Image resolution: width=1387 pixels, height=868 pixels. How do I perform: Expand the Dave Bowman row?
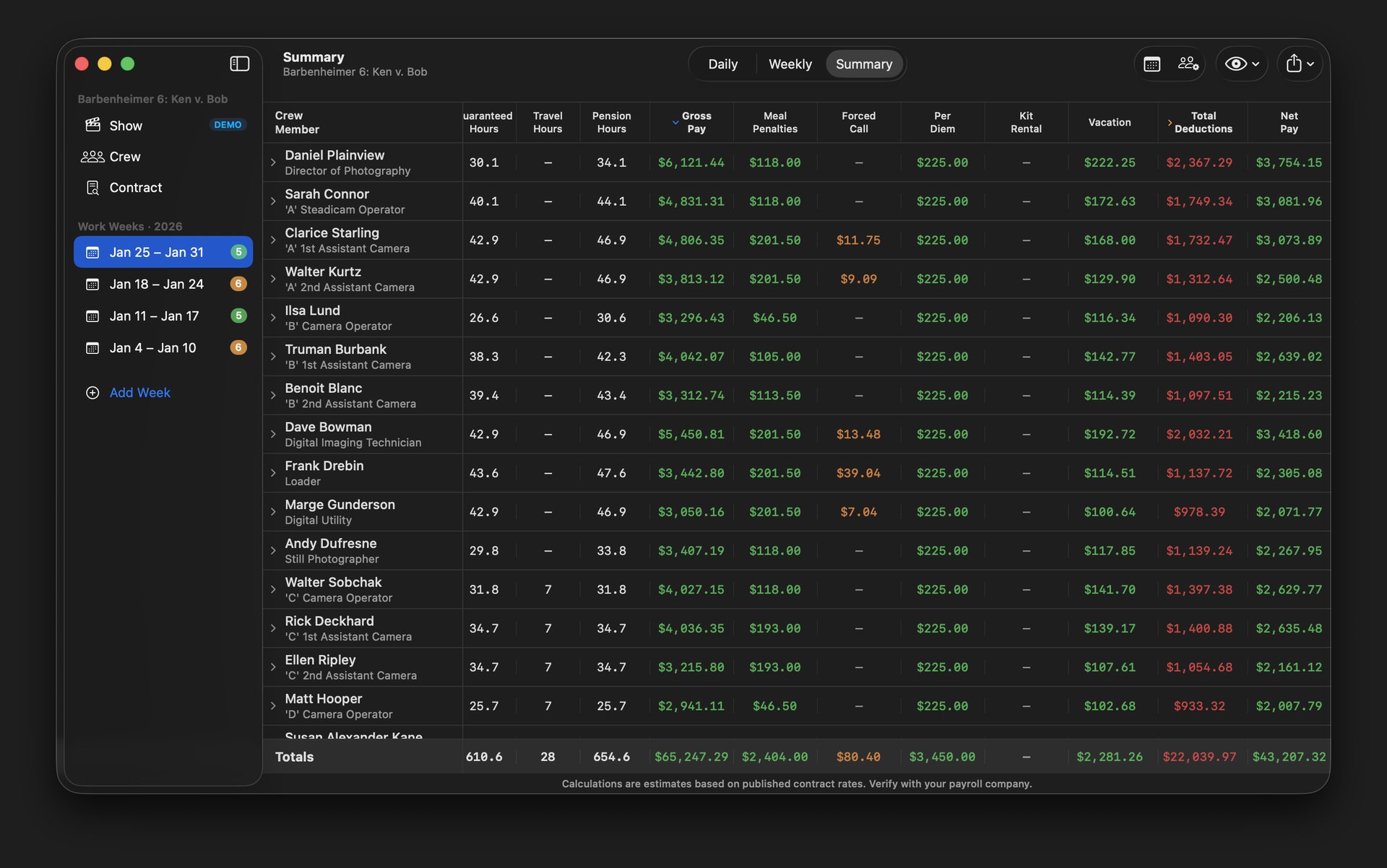point(273,434)
